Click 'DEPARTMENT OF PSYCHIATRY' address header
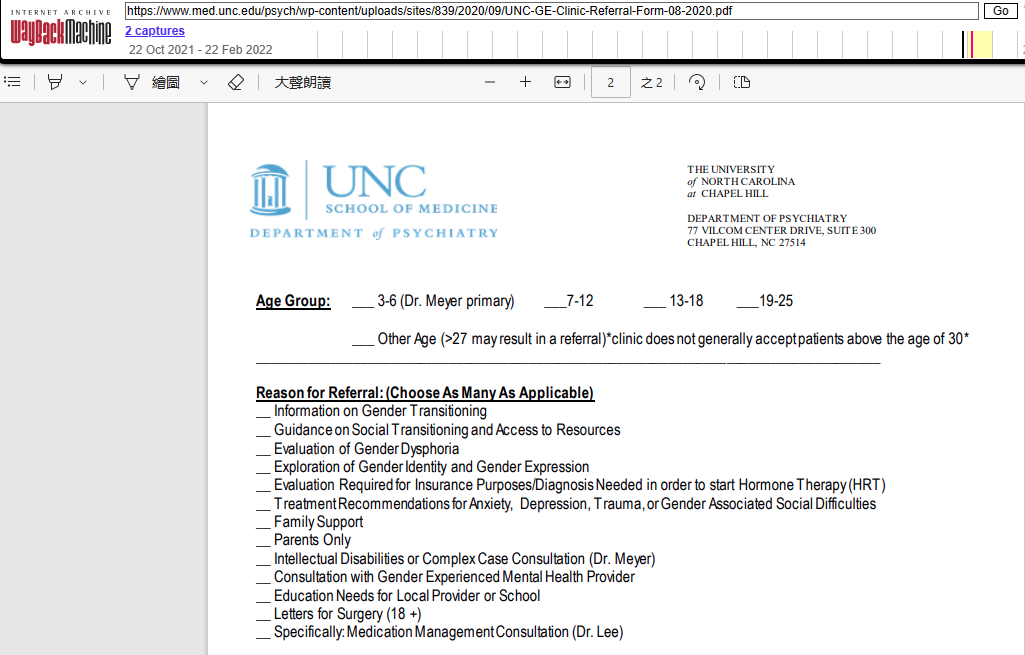The height and width of the screenshot is (655, 1025). tap(767, 218)
